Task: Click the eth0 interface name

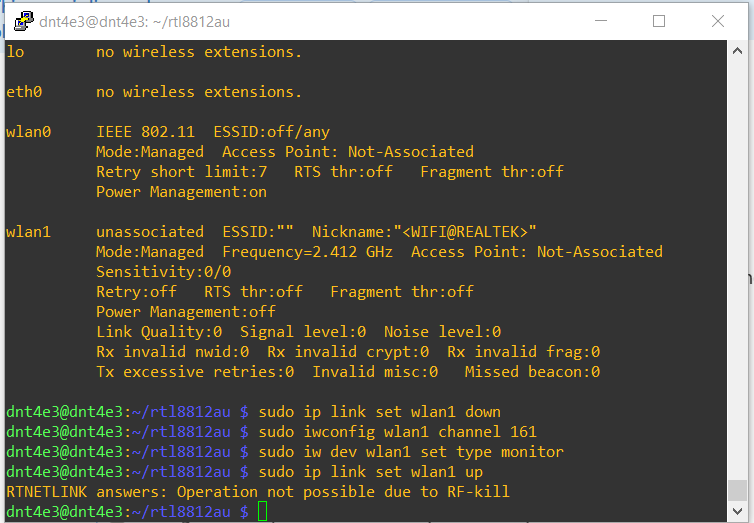Action: 24,92
